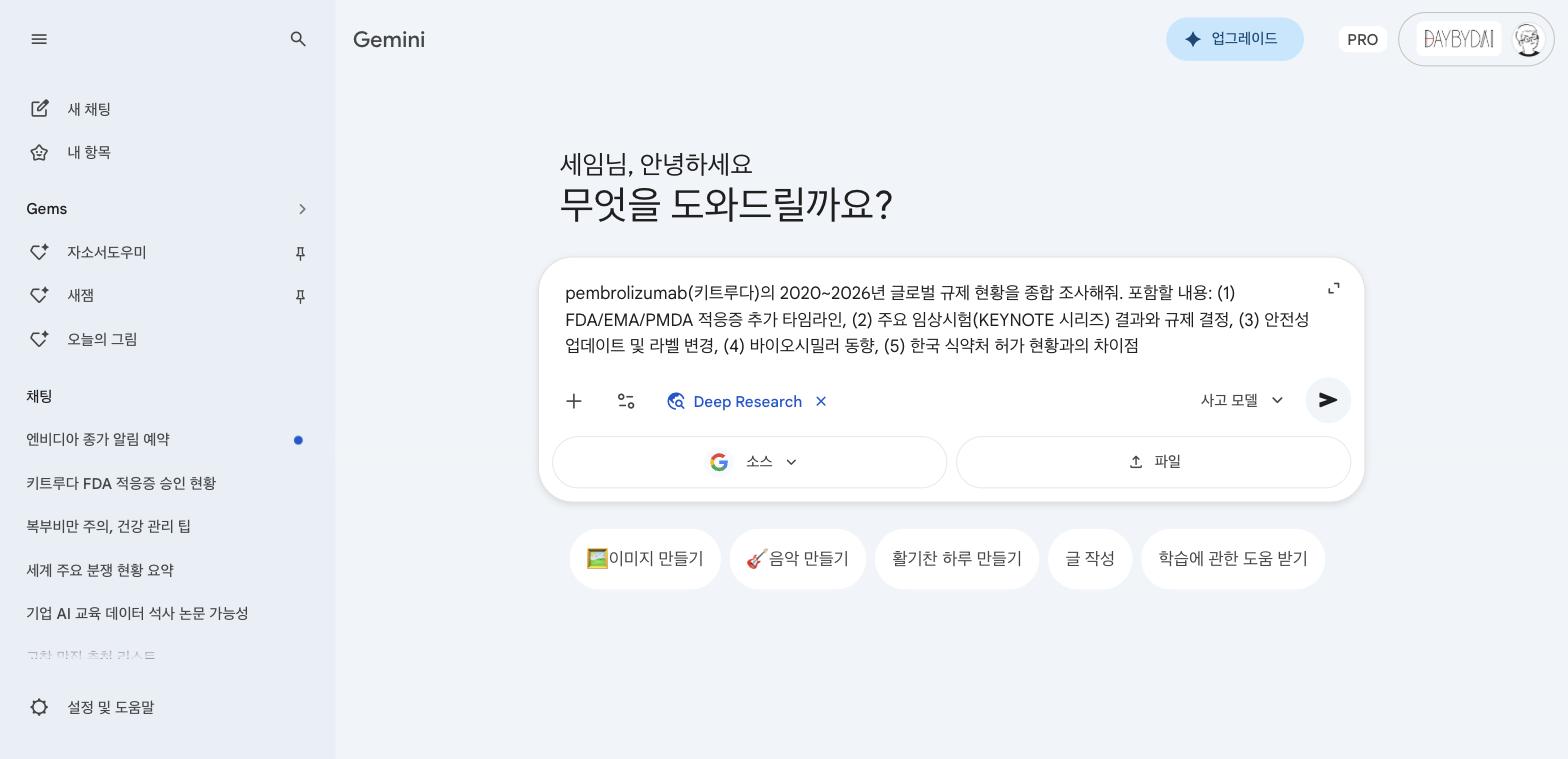Screen dimensions: 1568x759
Task: Open chat 세계 주요 분쟁 현황 요약
Action: pyautogui.click(x=100, y=570)
